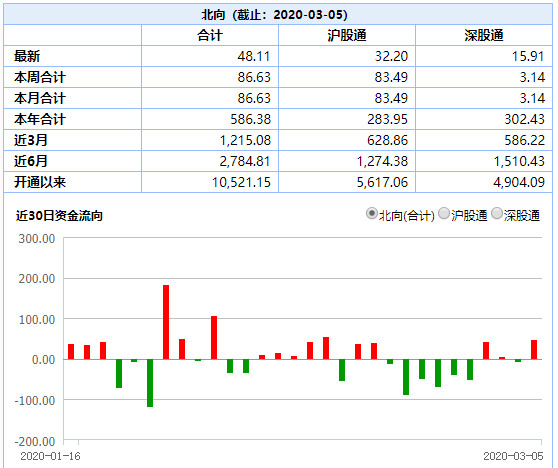Click the 2020-01-16 axis date label
This screenshot has width=558, height=468.
pyautogui.click(x=51, y=456)
